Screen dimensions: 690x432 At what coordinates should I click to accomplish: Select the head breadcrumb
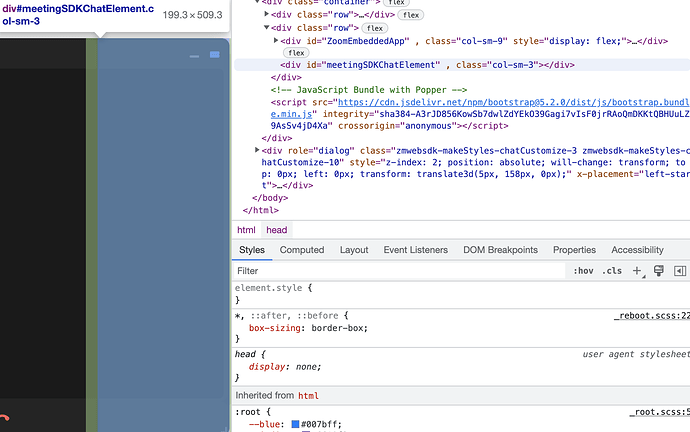click(x=276, y=230)
